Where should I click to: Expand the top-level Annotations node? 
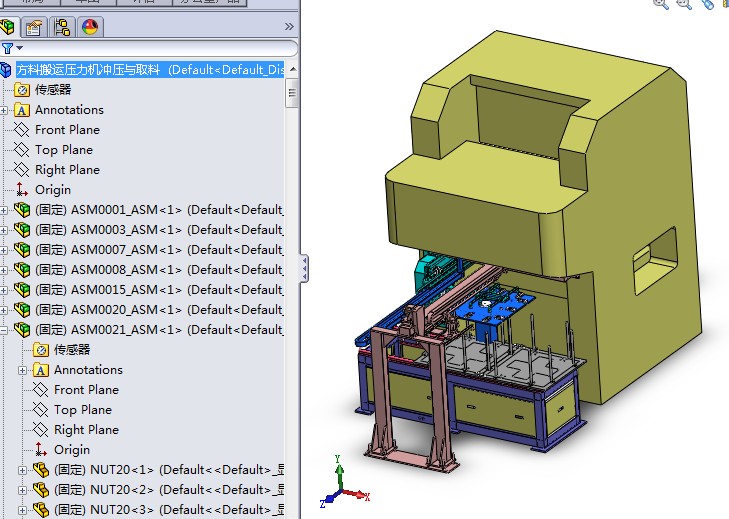[4, 110]
